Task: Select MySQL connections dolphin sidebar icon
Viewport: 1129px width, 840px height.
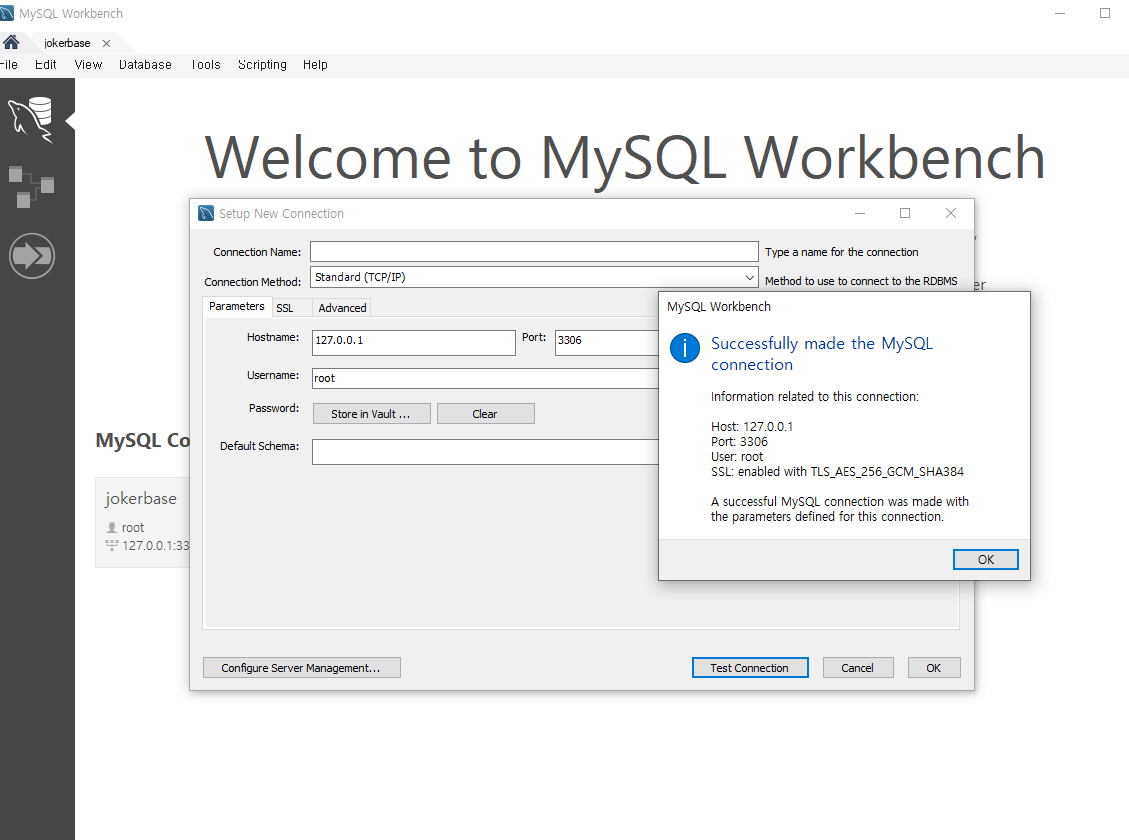Action: [31, 119]
